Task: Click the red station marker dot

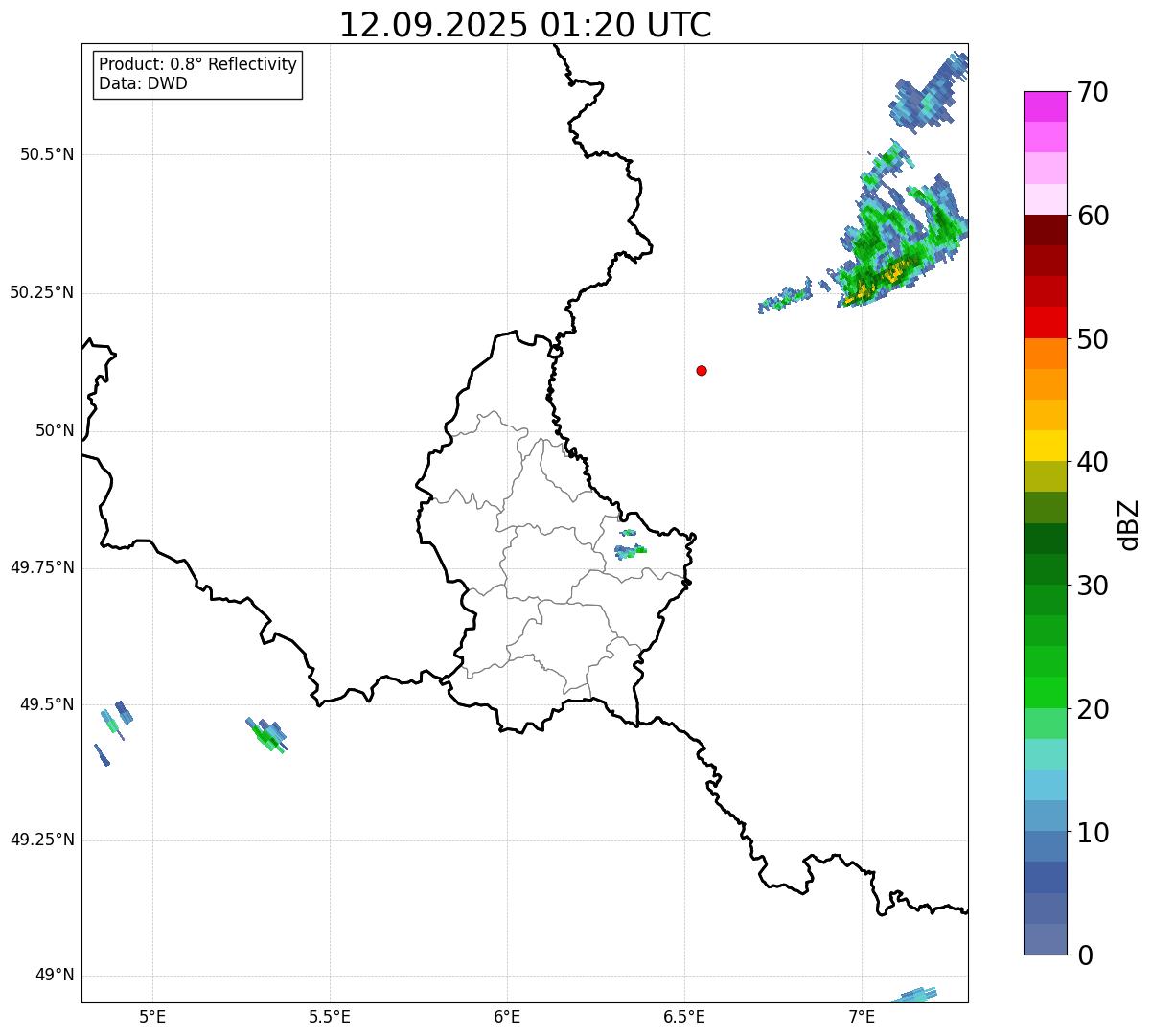Action: point(702,370)
